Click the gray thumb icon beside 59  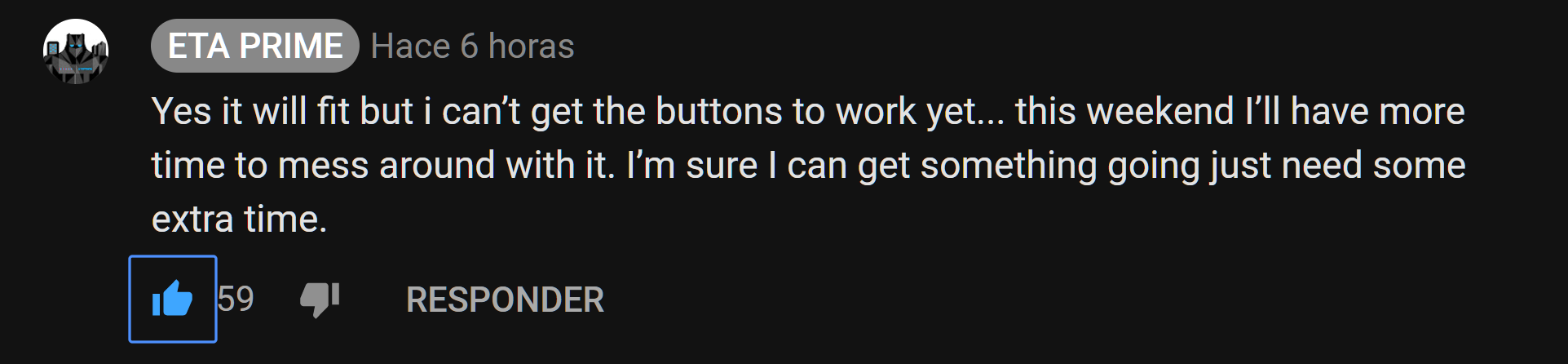(320, 299)
